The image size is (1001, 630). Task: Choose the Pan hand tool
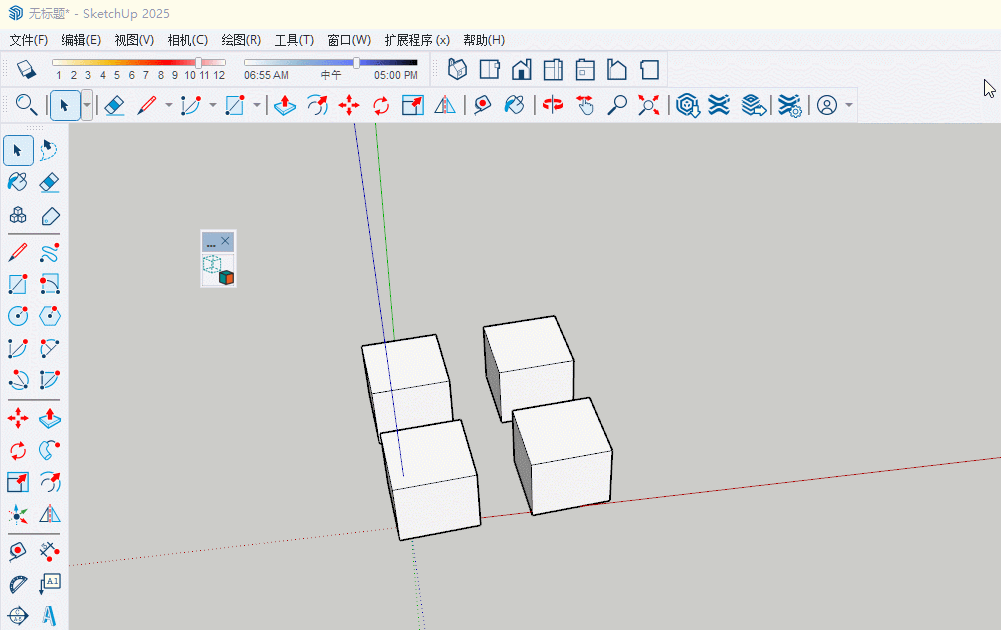point(585,105)
